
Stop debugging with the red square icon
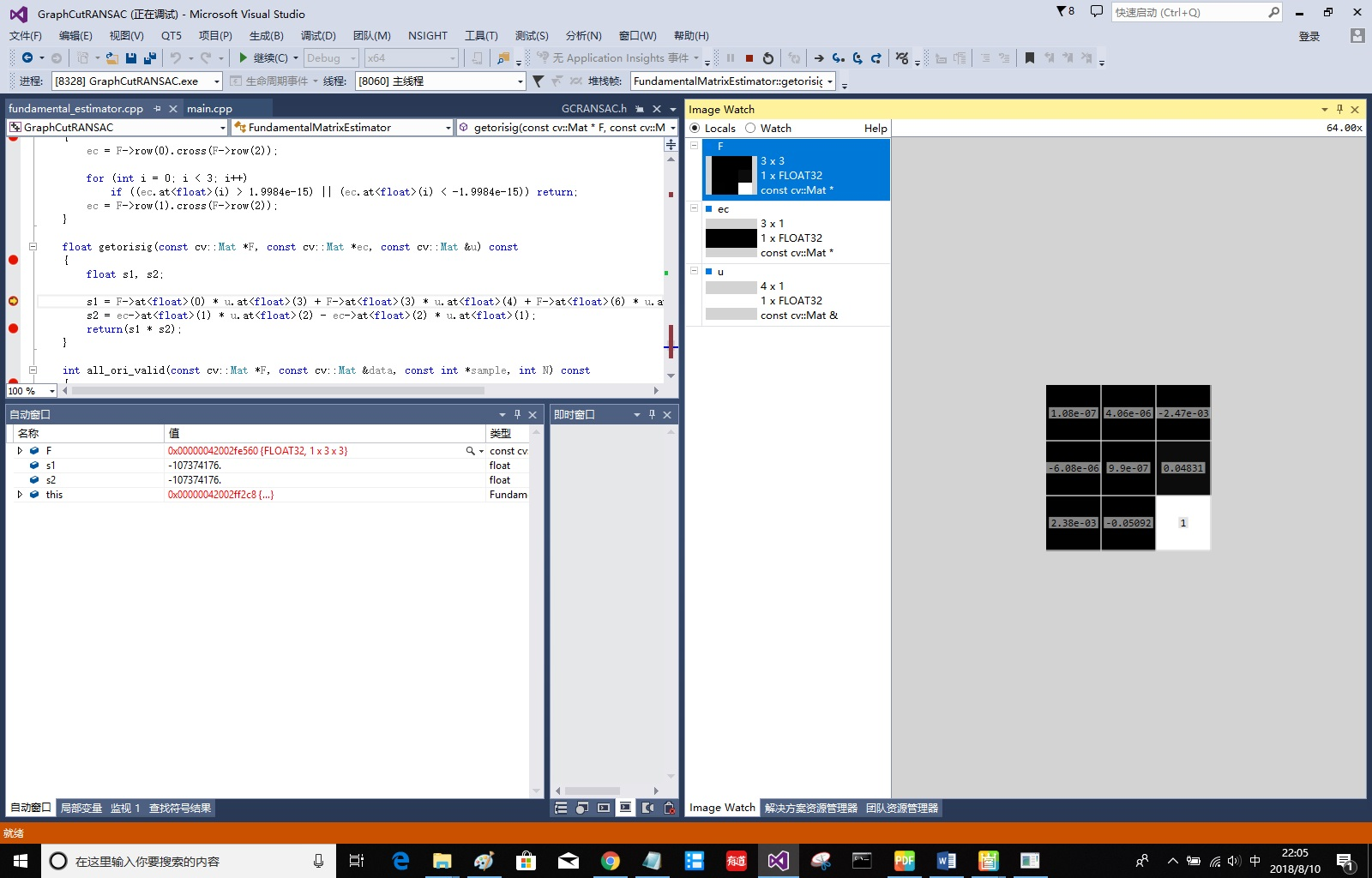(x=748, y=57)
